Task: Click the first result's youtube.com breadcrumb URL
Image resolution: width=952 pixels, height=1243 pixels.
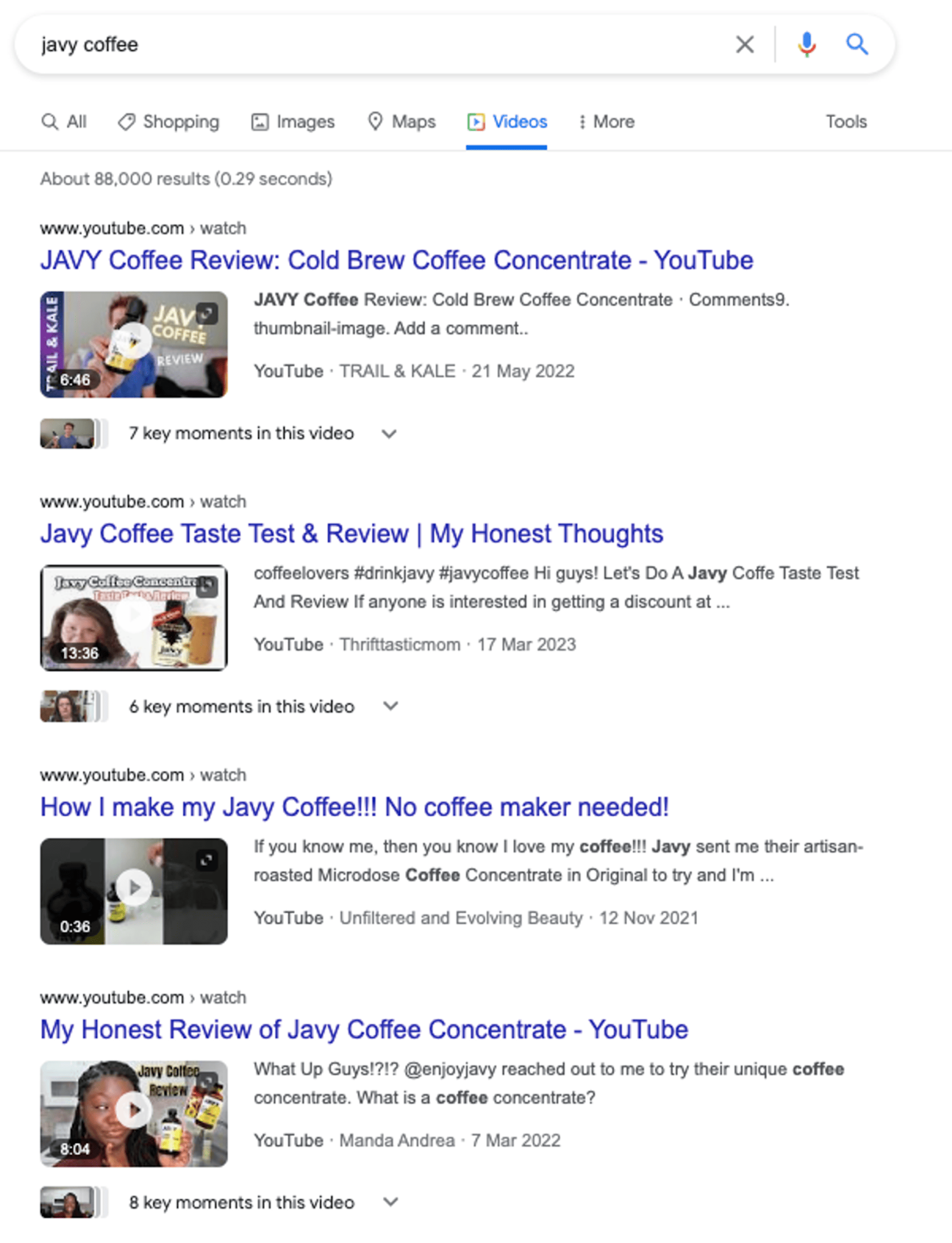Action: [143, 229]
